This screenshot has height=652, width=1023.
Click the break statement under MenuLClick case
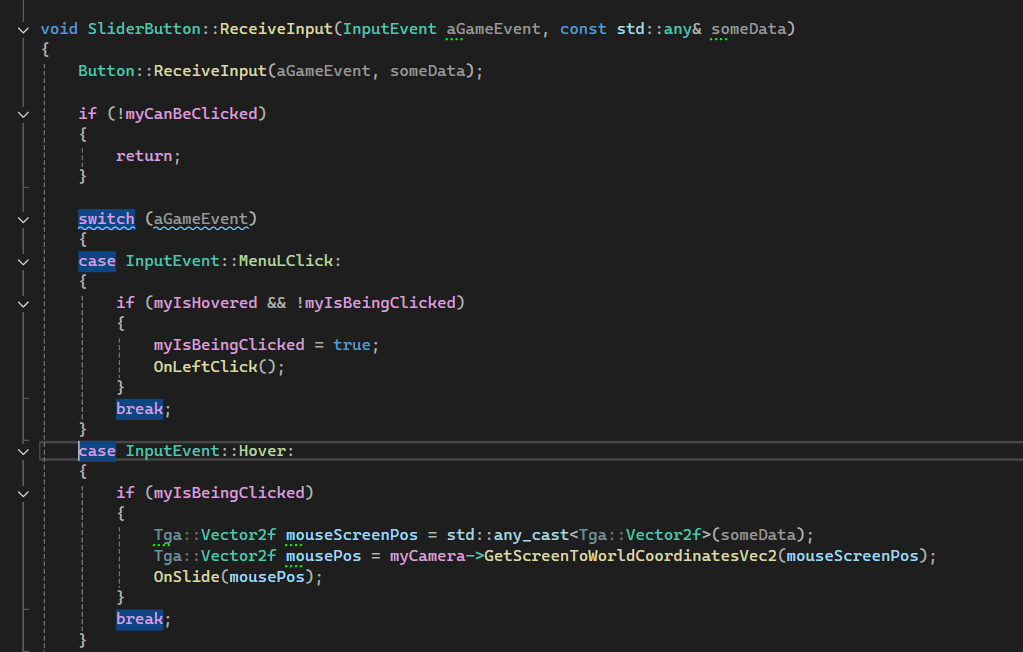(138, 409)
